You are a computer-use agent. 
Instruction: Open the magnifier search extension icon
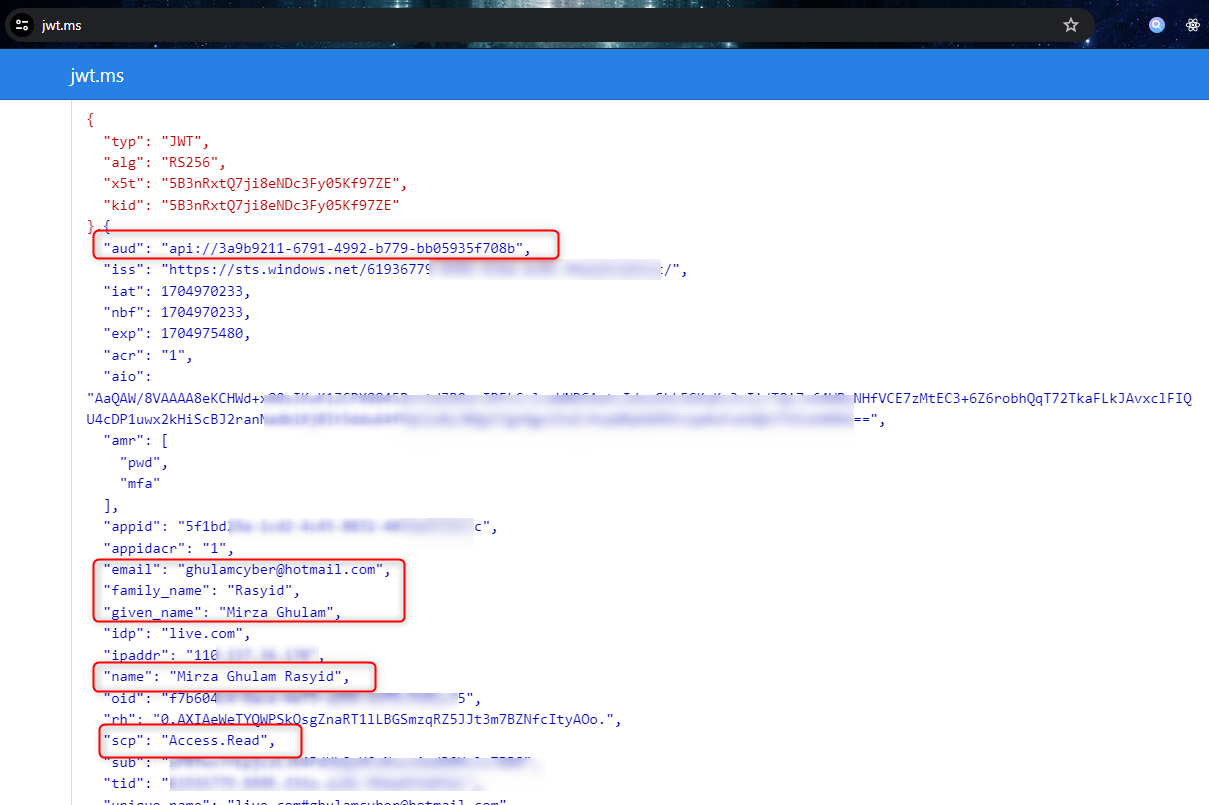coord(1156,25)
